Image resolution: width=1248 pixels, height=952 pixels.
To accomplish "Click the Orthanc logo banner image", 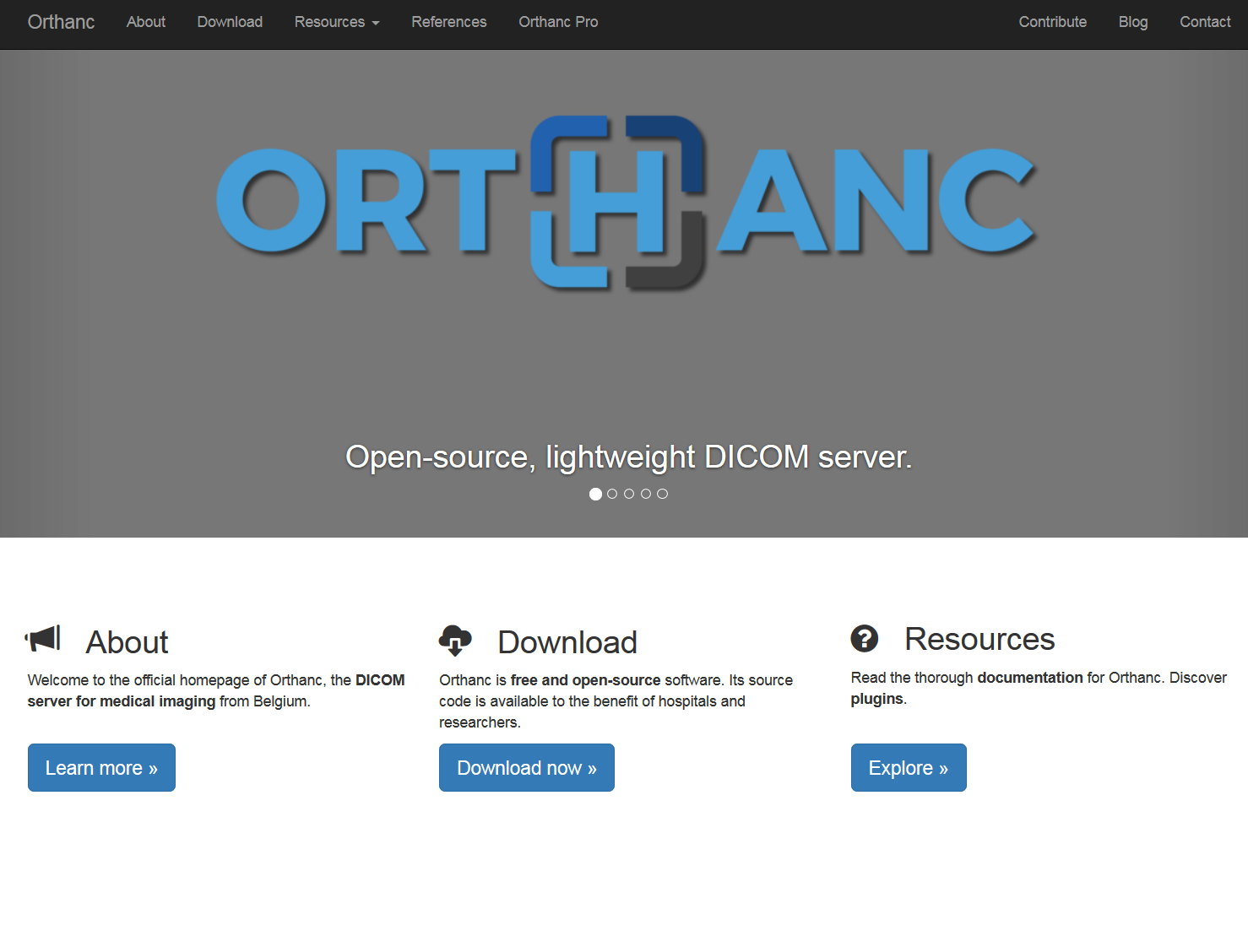I will tap(626, 203).
